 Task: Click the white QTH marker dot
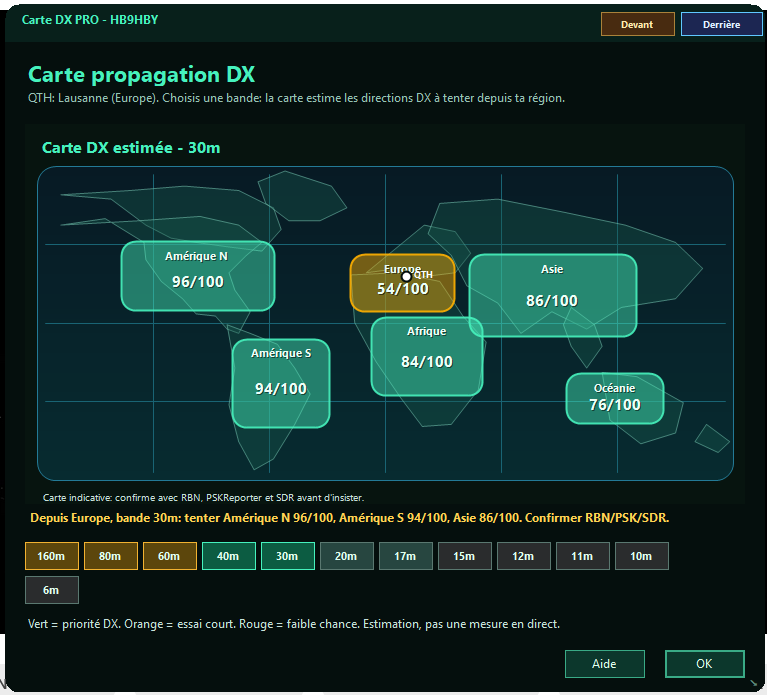point(406,276)
